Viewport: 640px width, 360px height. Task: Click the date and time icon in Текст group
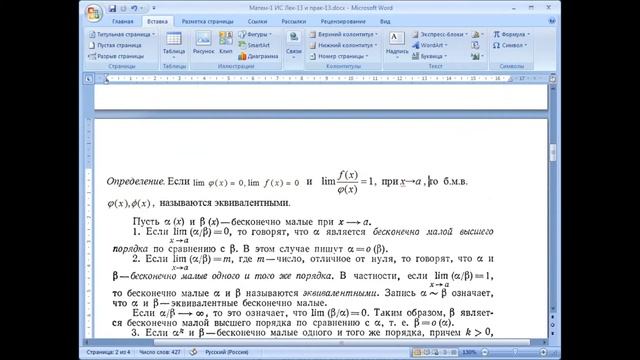pos(476,45)
